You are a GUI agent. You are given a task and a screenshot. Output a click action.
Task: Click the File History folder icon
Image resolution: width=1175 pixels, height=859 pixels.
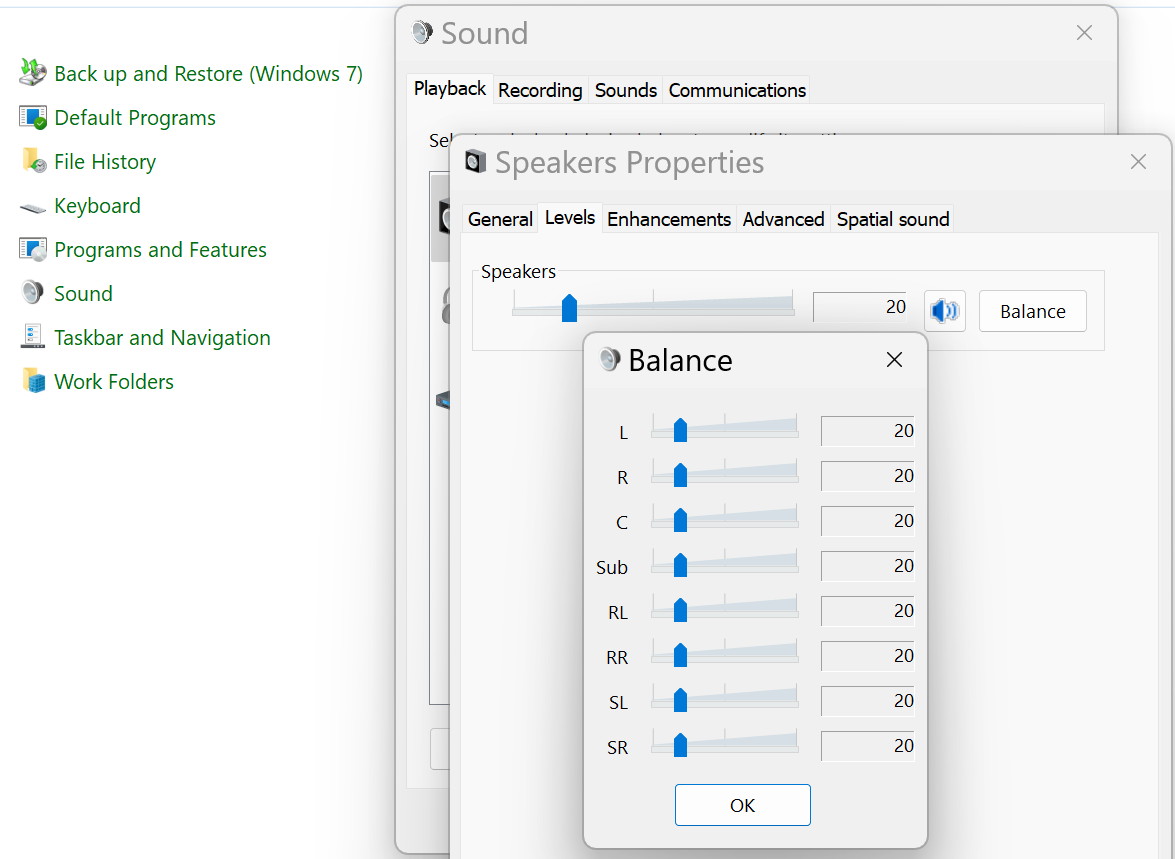33,161
